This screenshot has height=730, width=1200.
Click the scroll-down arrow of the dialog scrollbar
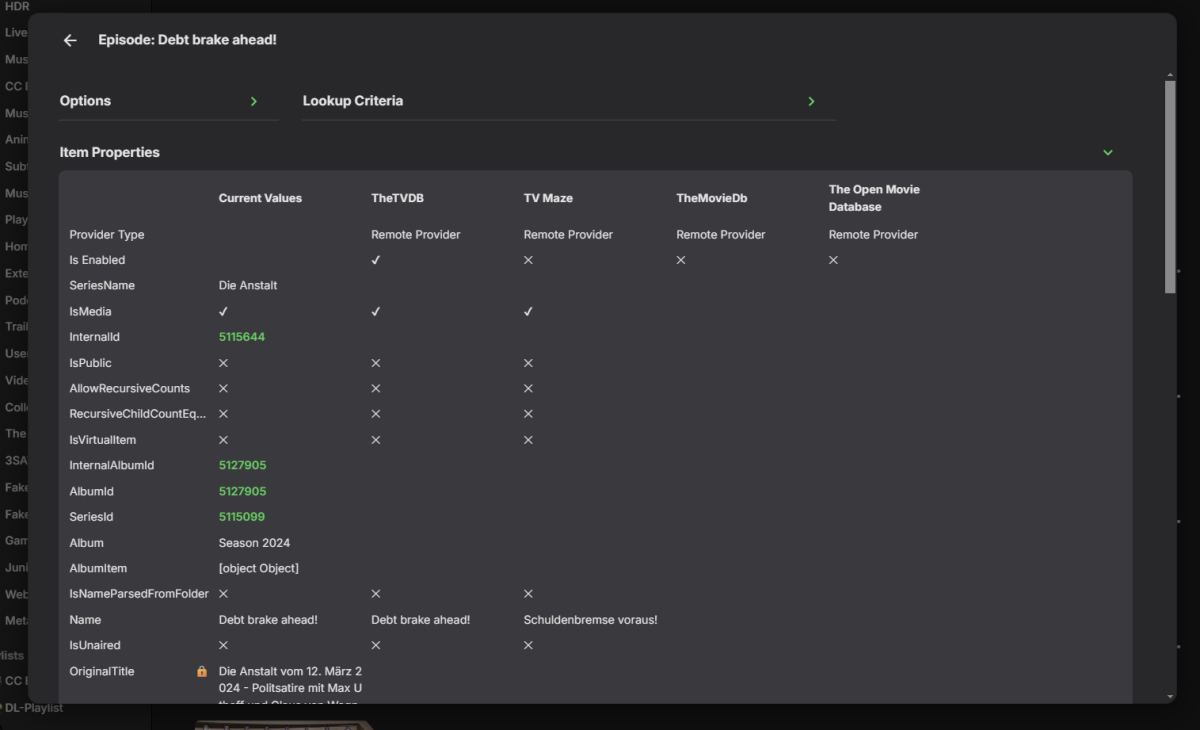(1170, 696)
